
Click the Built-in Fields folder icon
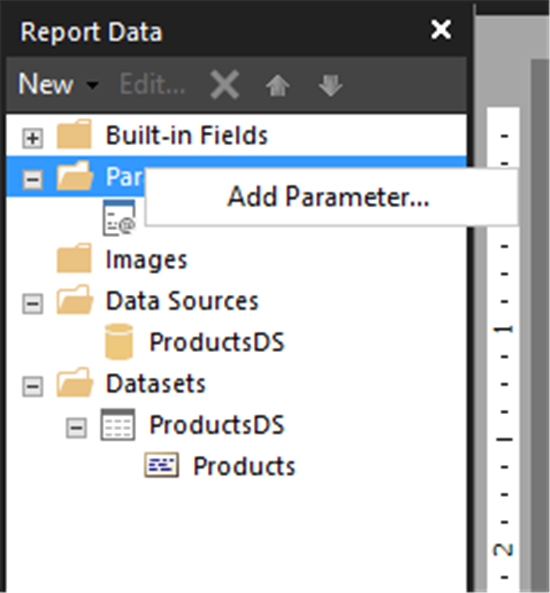pos(74,134)
